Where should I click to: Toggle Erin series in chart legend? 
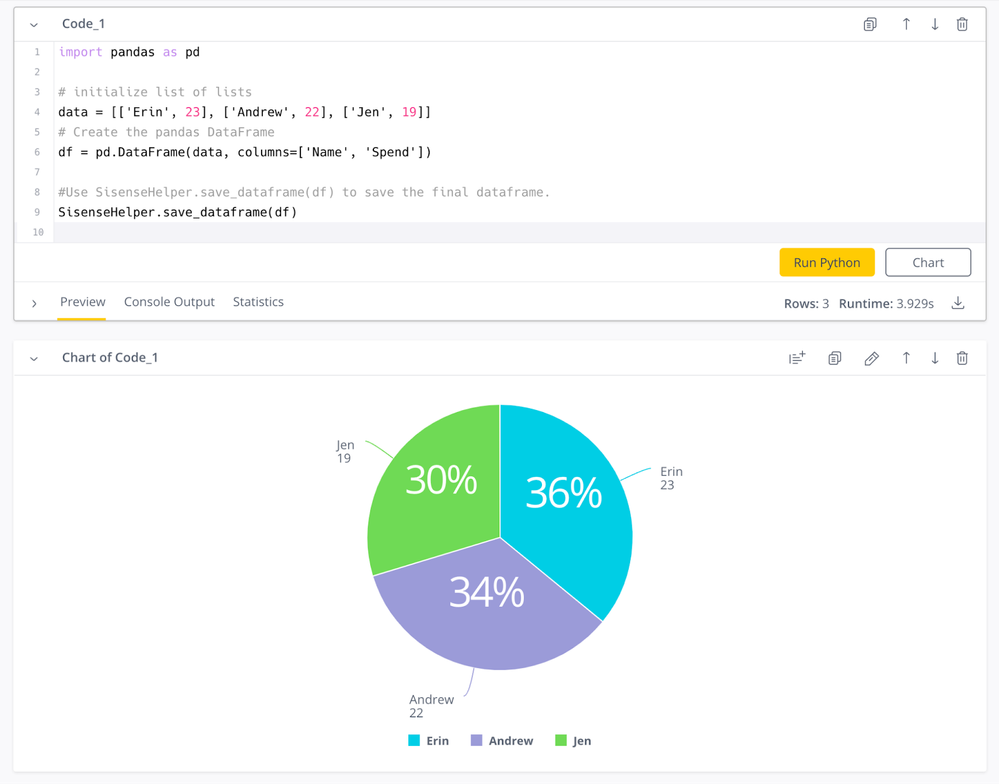(428, 741)
